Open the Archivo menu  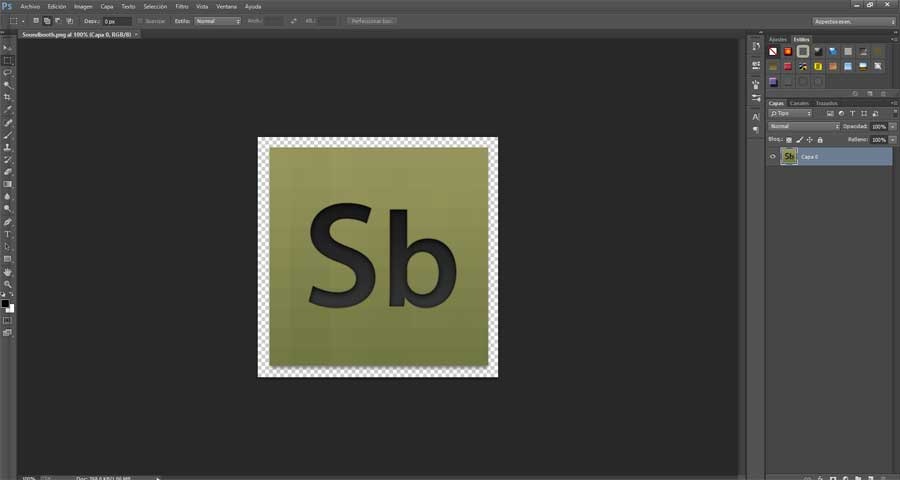30,6
